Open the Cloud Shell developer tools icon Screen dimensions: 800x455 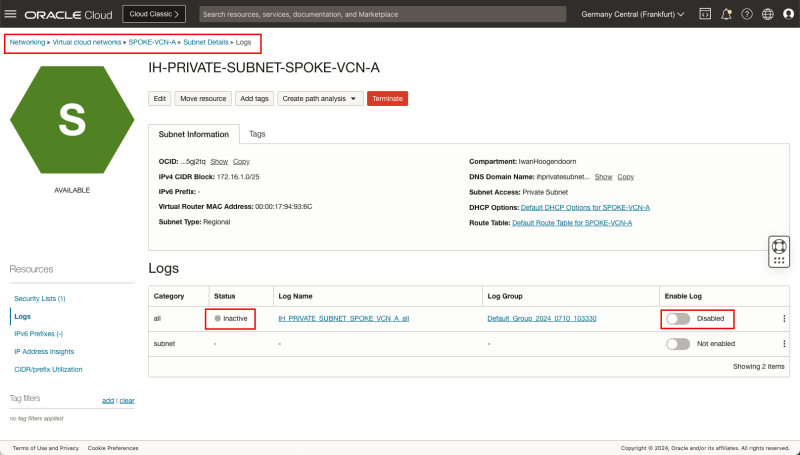[704, 15]
